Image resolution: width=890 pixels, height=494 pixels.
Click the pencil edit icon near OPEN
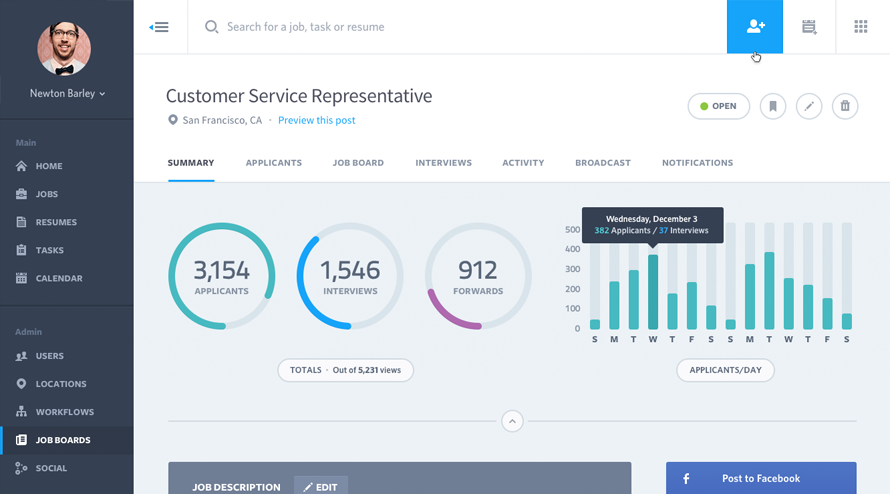click(x=809, y=106)
